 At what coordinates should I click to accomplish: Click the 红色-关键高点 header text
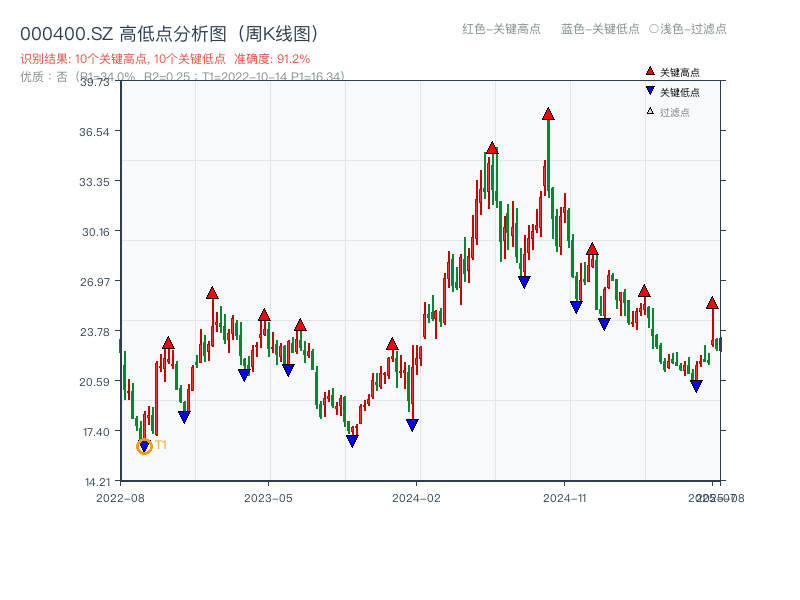point(501,29)
